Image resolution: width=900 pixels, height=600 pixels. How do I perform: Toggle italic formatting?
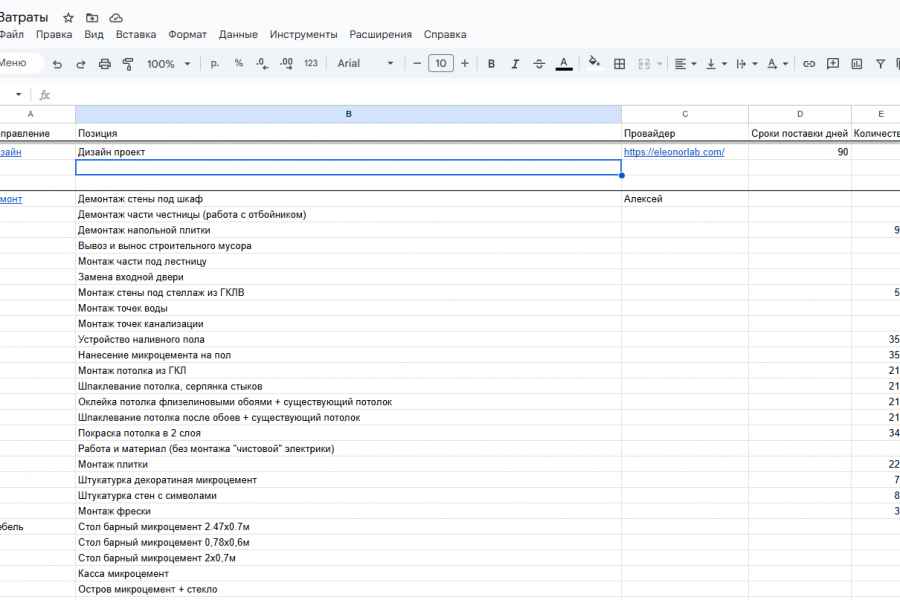point(515,64)
